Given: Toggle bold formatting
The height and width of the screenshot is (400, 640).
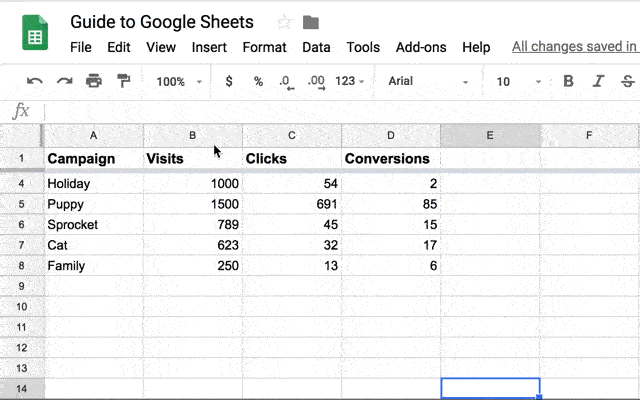Looking at the screenshot, I should point(568,82).
